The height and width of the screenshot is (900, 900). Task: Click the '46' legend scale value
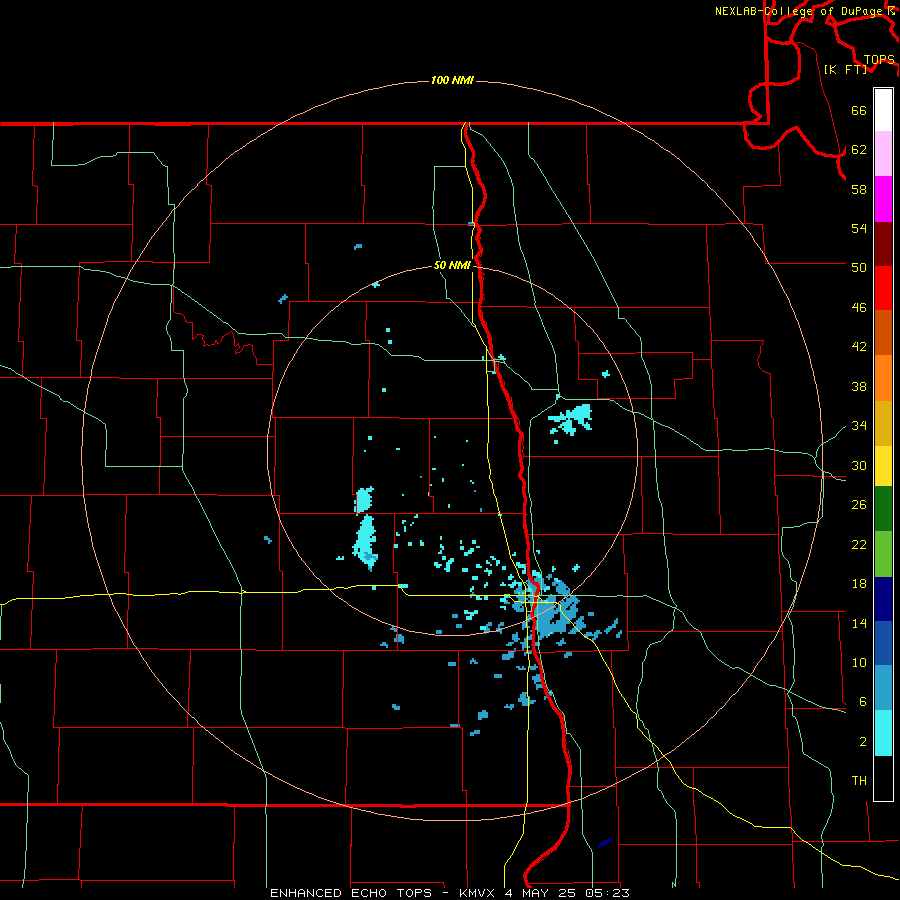click(x=859, y=307)
